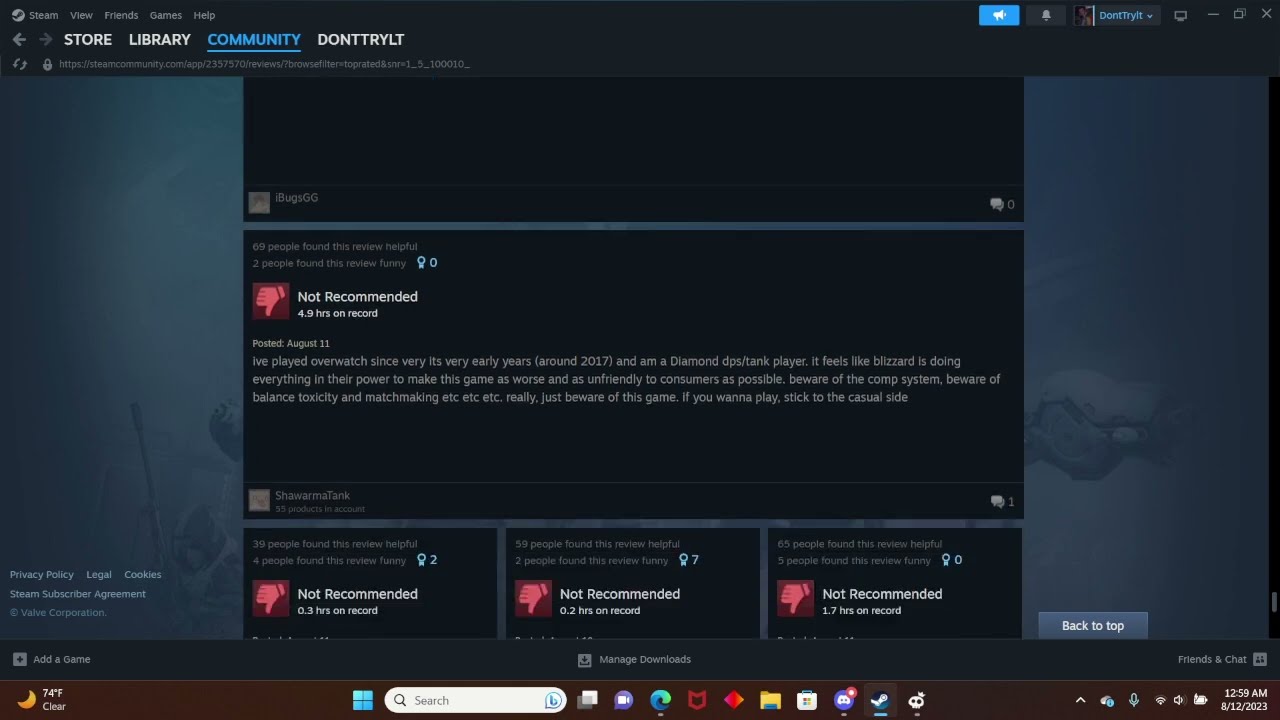Open ShawarmaTank's profile link
This screenshot has height=720, width=1280.
(x=312, y=496)
